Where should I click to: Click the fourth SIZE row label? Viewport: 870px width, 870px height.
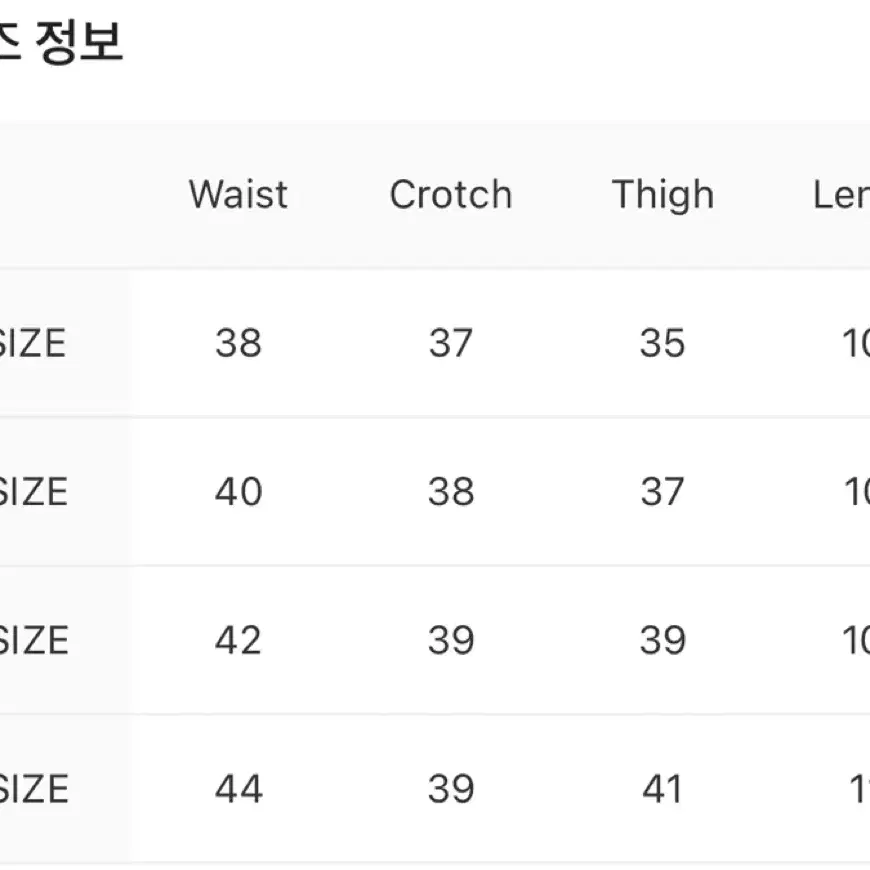point(33,788)
